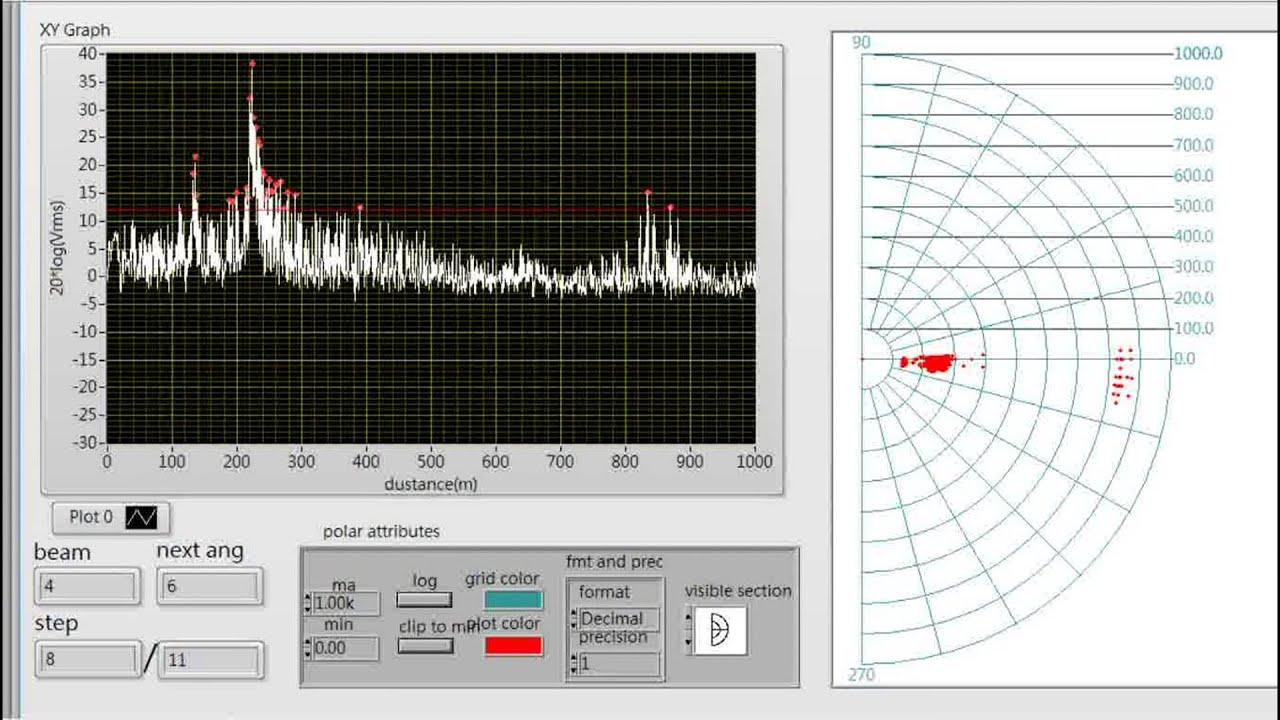Click the Plot 0 legend label

tap(91, 517)
